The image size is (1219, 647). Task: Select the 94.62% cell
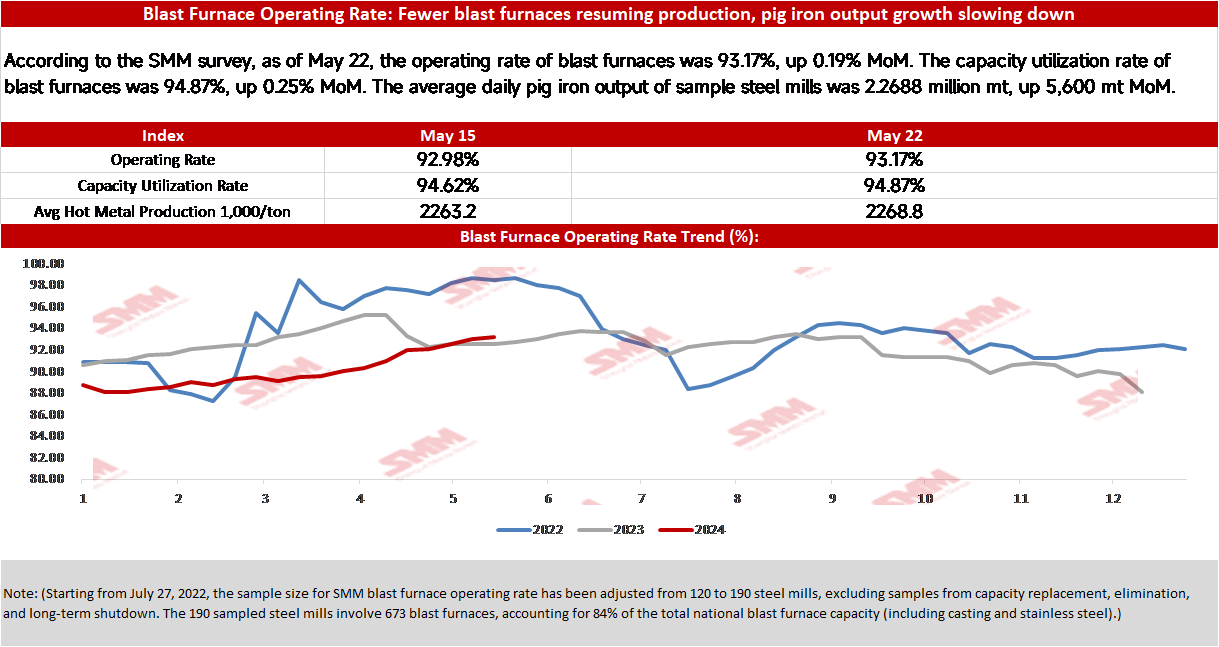[x=448, y=185]
